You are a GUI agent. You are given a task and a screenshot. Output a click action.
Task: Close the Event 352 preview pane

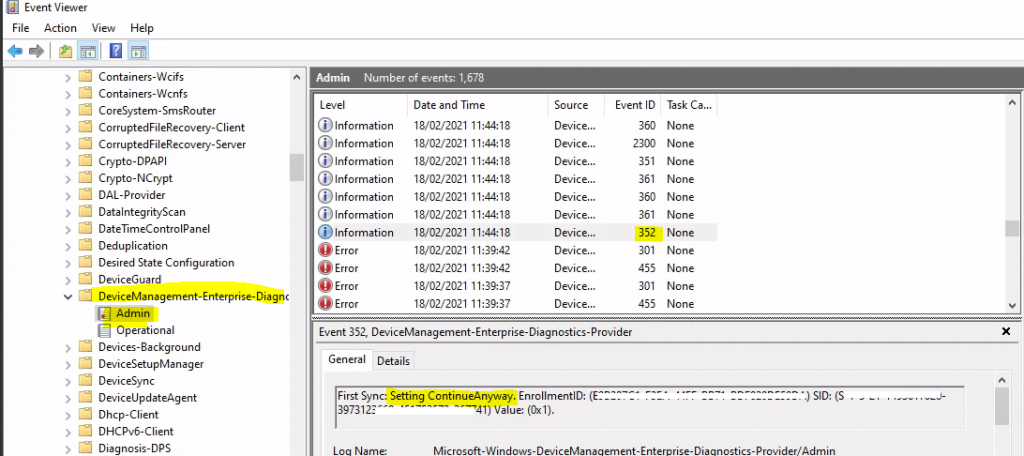(x=1006, y=332)
